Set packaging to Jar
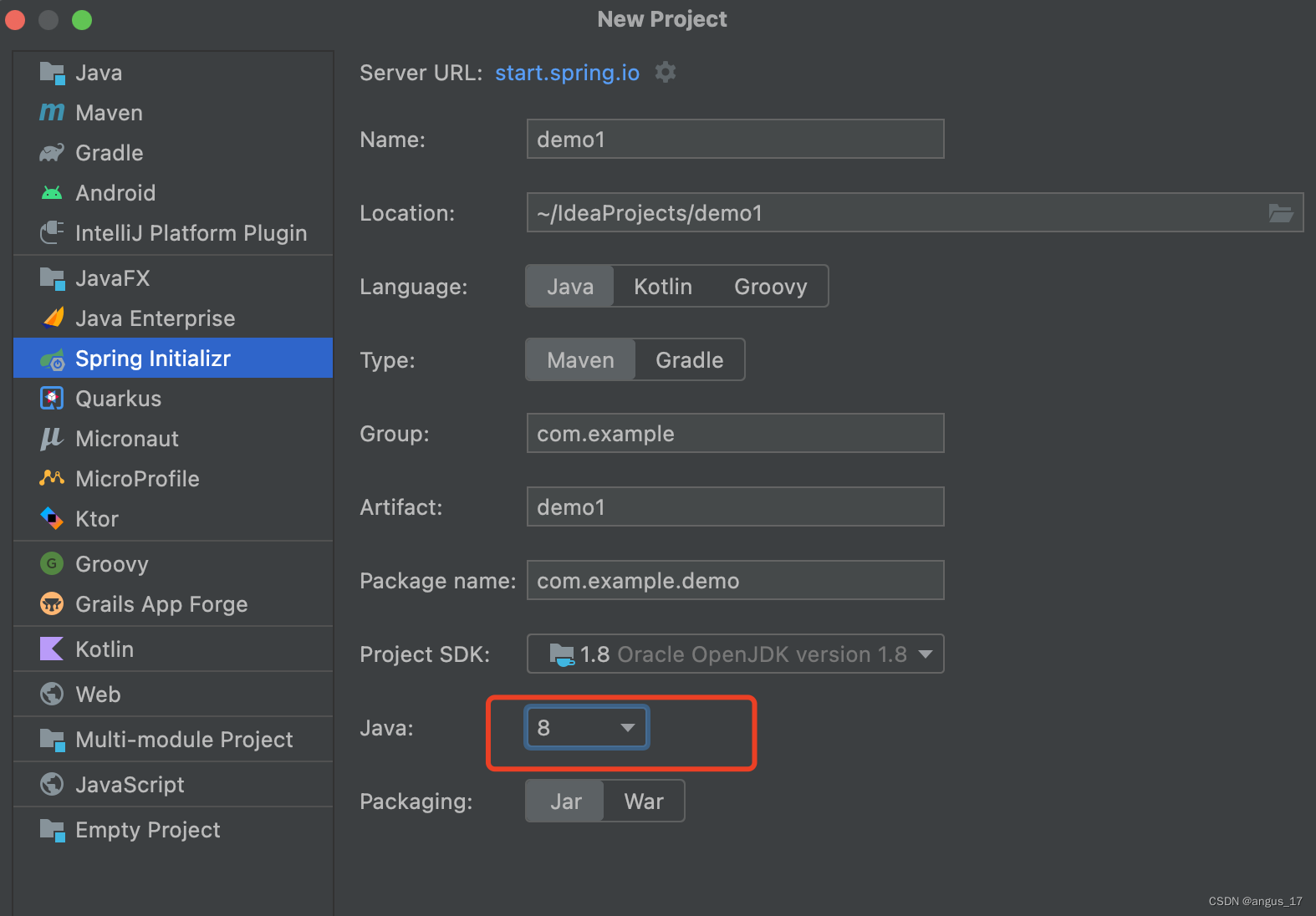1316x916 pixels. [565, 801]
